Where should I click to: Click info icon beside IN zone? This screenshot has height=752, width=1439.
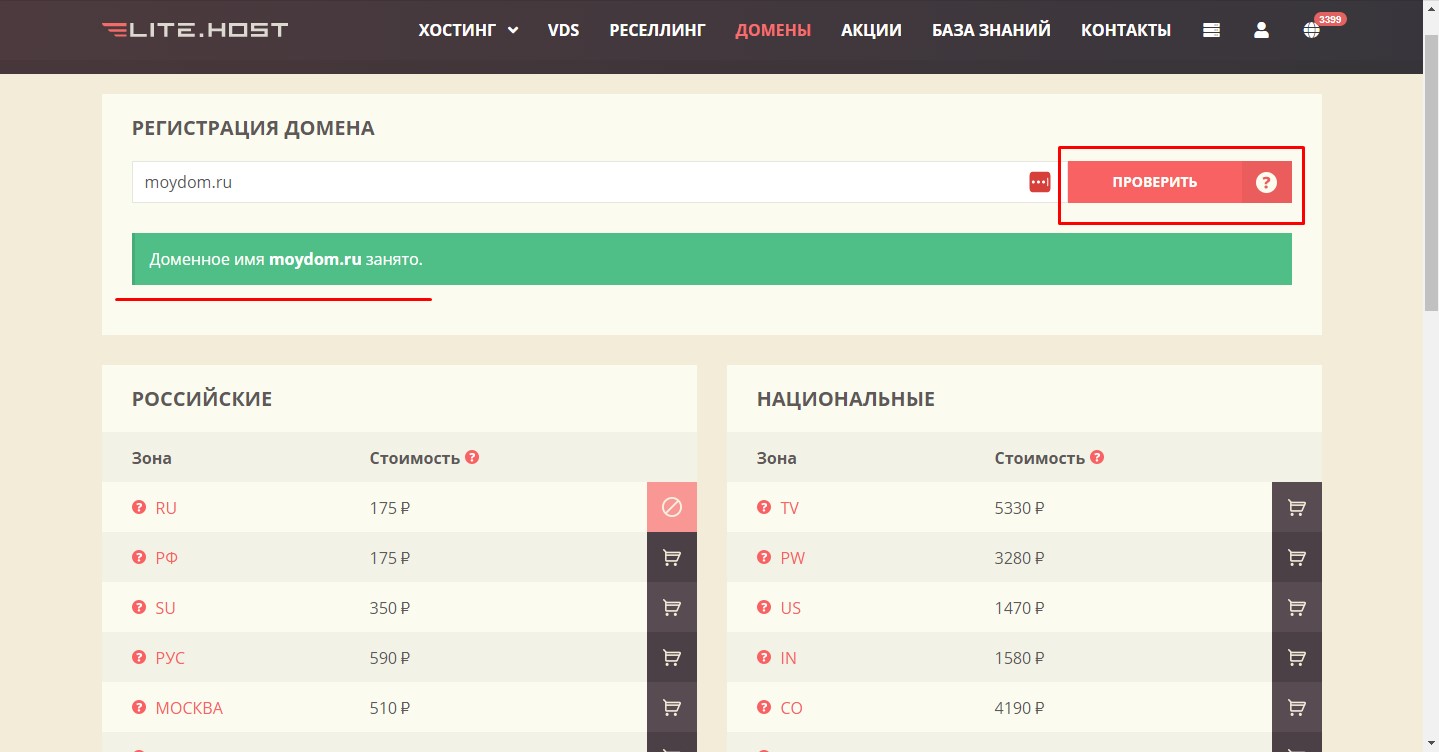(x=764, y=657)
